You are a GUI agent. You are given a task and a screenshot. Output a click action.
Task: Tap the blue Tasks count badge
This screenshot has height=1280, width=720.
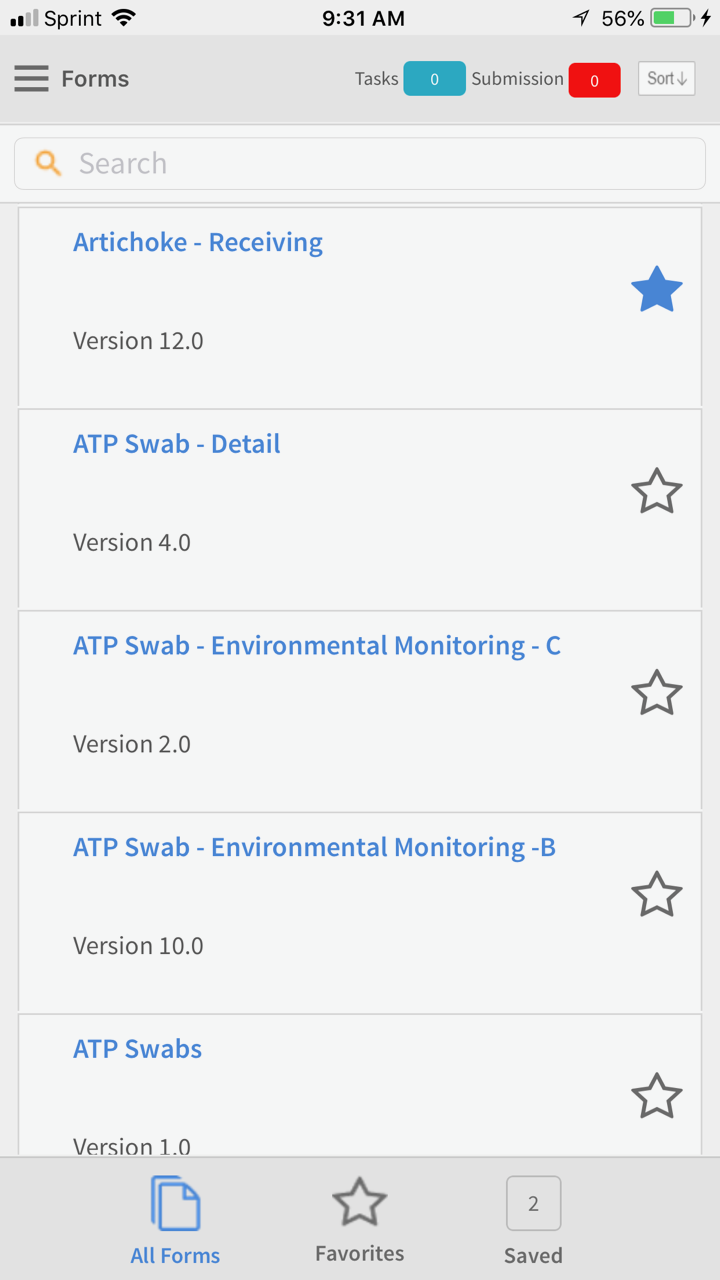coord(434,79)
